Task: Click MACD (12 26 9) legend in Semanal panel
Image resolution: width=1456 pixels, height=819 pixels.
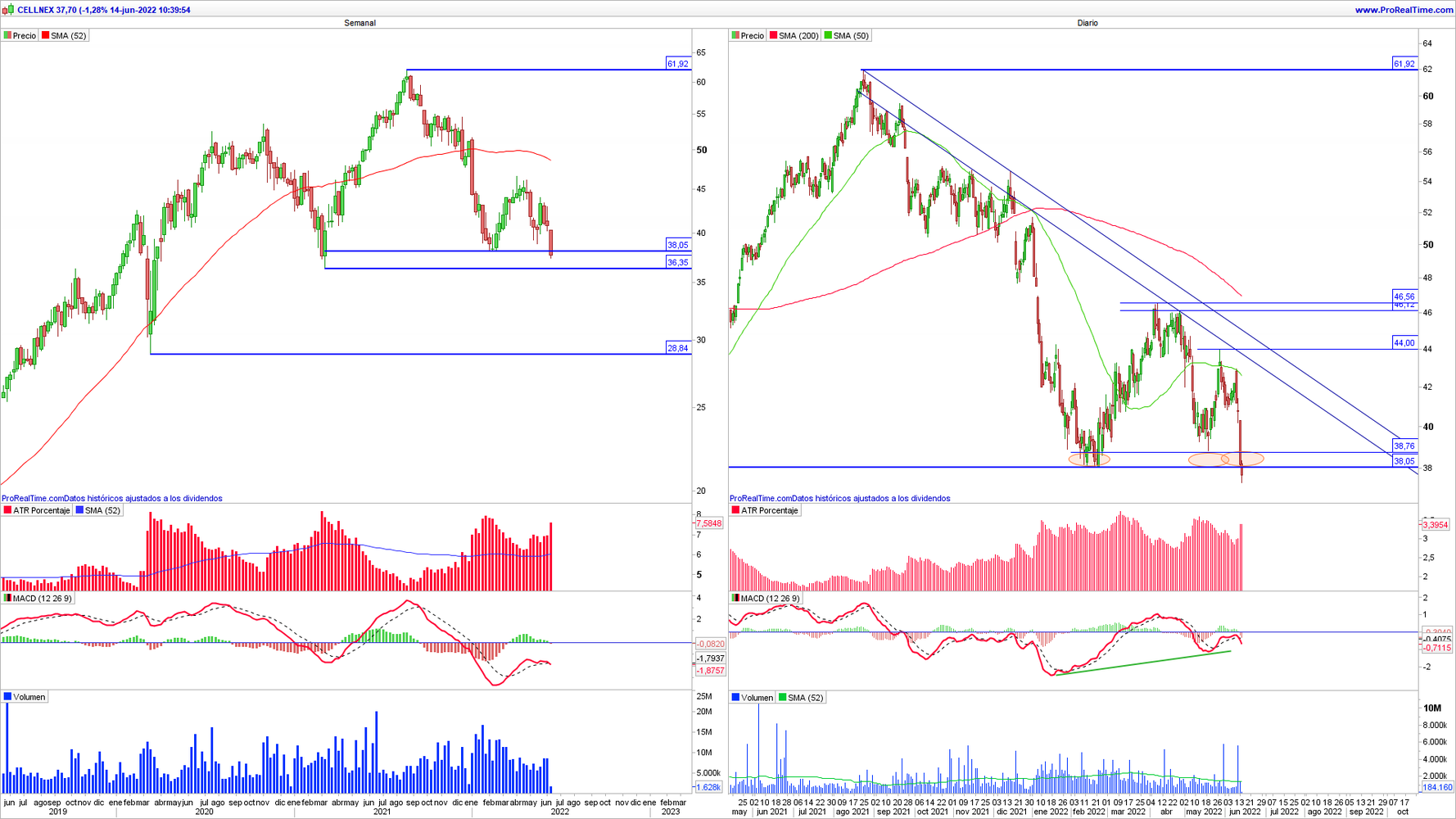Action: pos(38,599)
